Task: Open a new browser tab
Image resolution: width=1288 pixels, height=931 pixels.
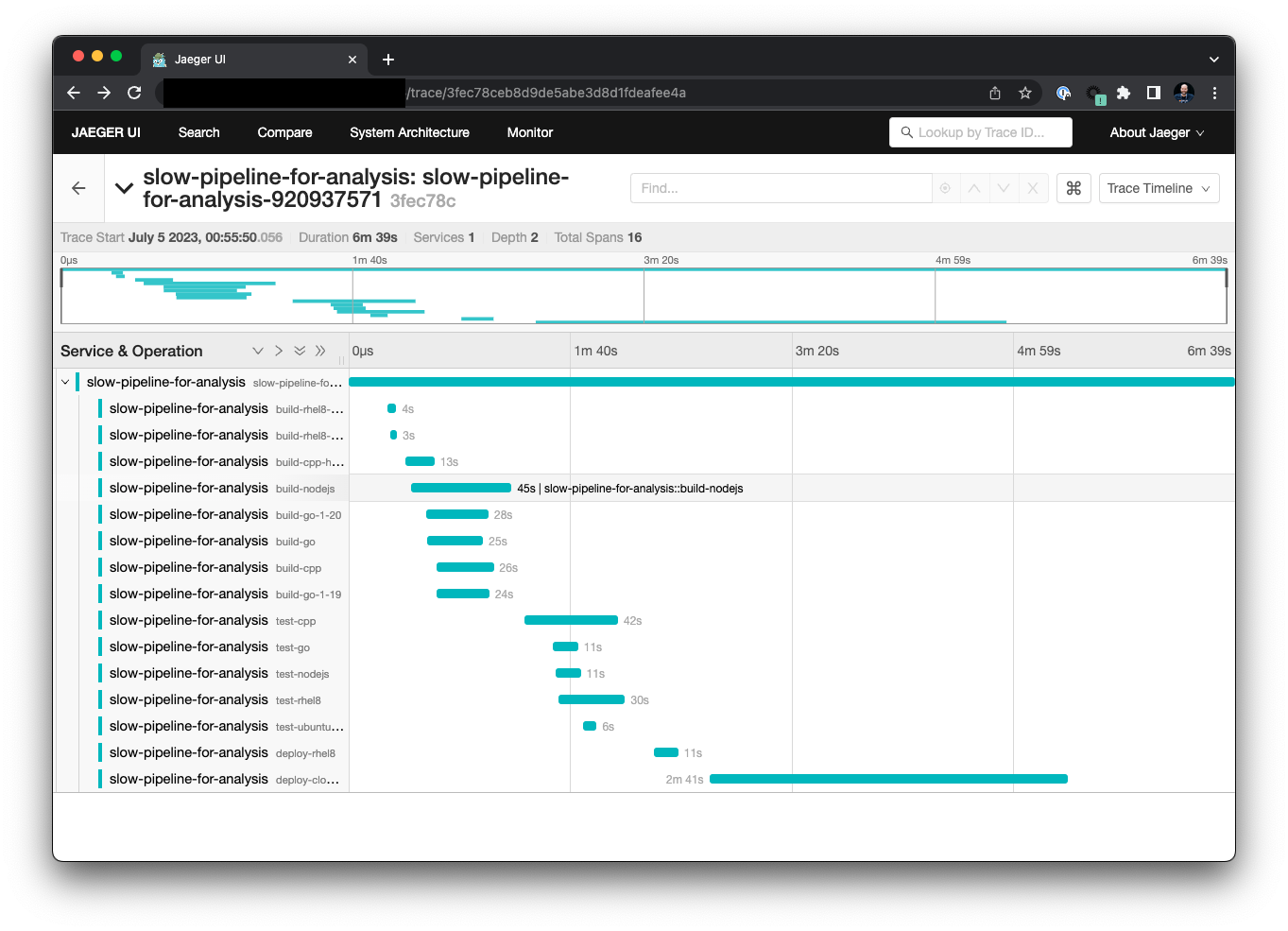Action: 388,60
